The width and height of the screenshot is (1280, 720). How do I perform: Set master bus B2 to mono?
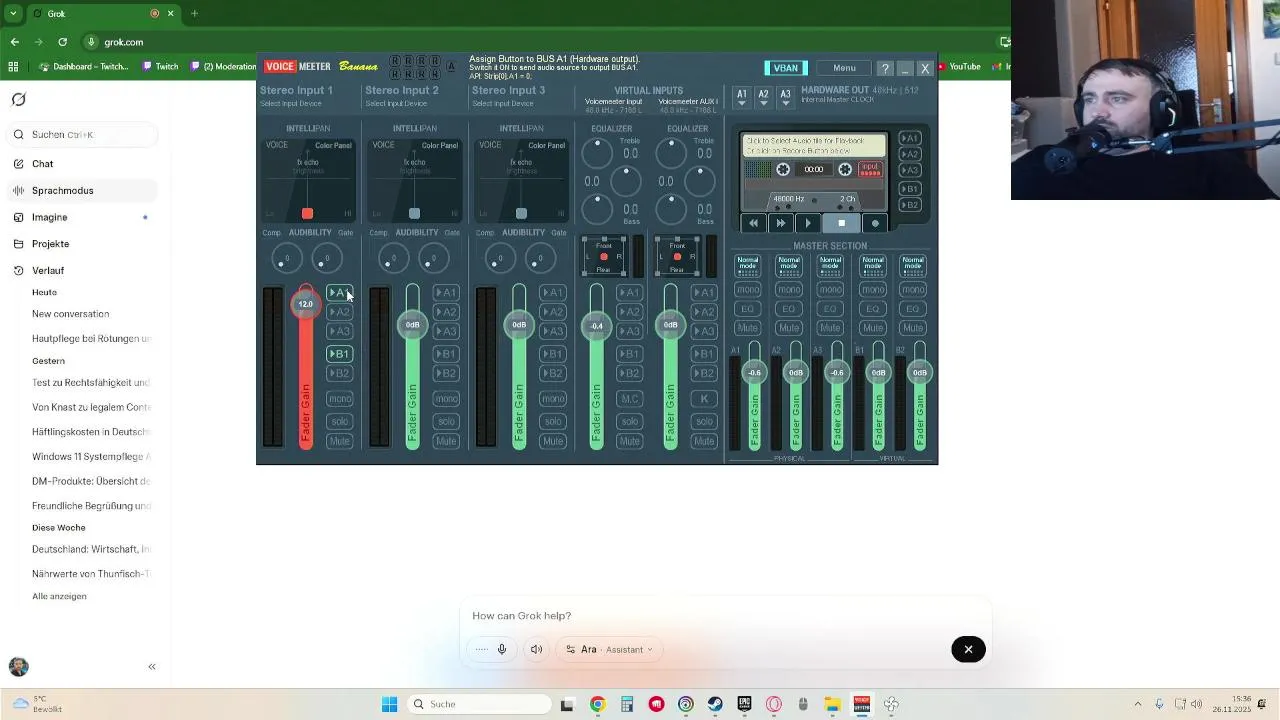tap(913, 290)
